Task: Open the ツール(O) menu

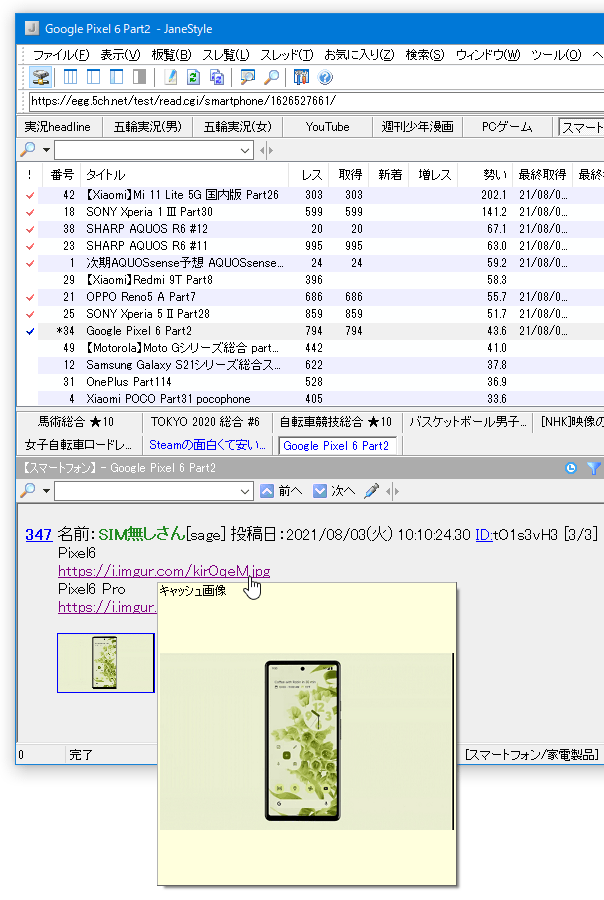Action: point(556,55)
